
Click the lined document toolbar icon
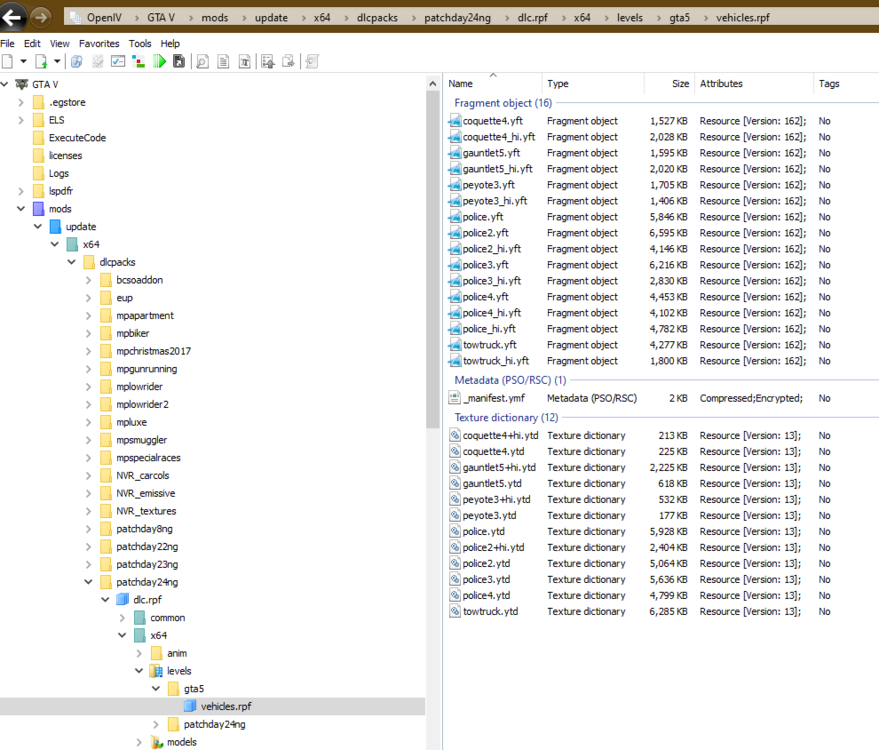(223, 62)
